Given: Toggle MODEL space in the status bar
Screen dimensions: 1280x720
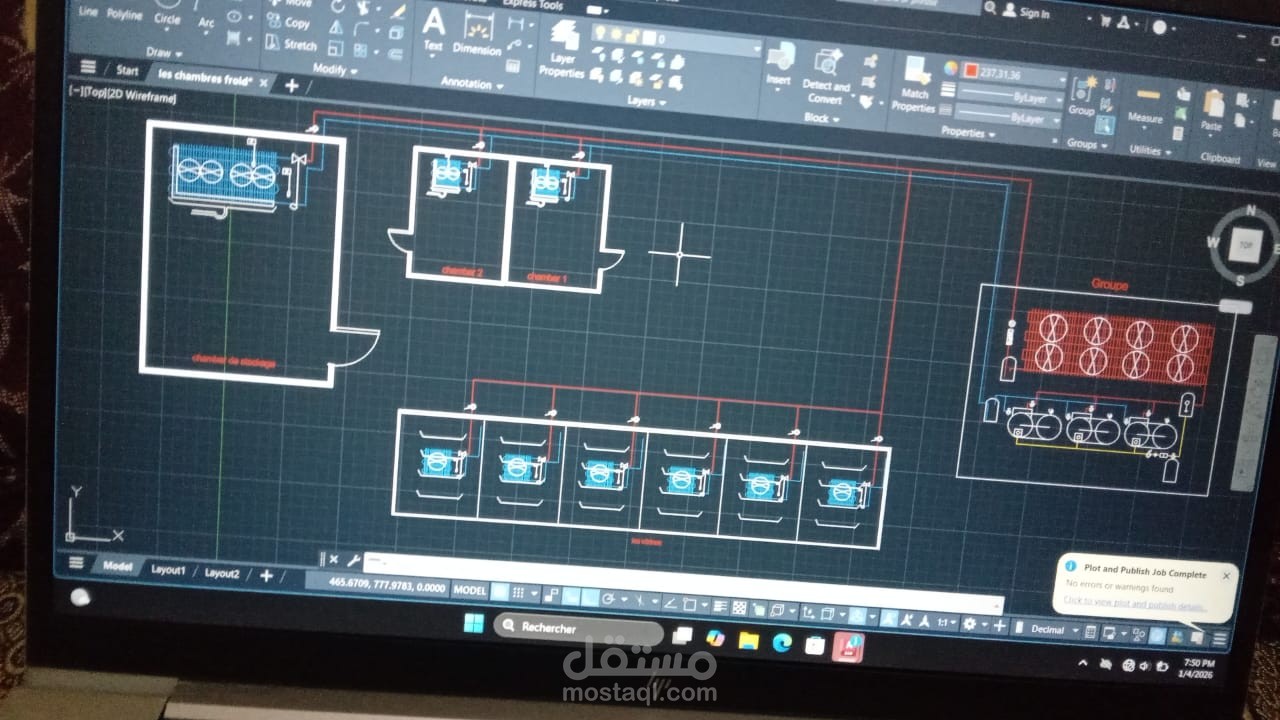Looking at the screenshot, I should pyautogui.click(x=470, y=590).
